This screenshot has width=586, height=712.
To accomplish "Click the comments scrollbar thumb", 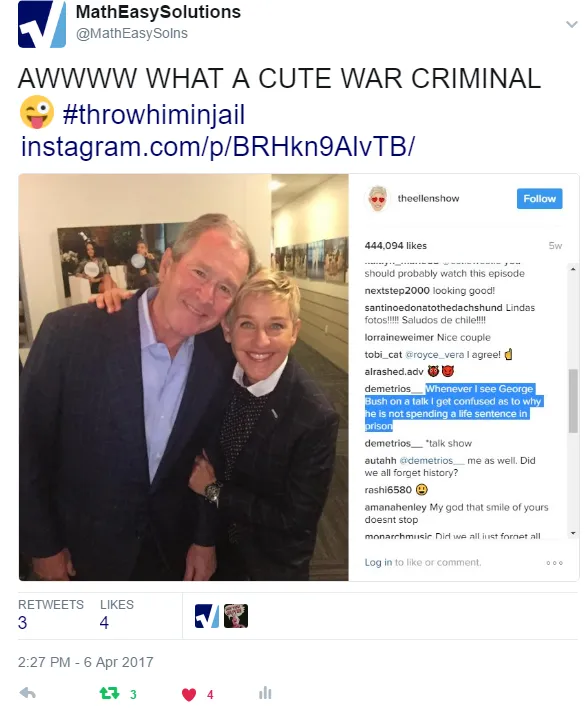I will (x=573, y=400).
